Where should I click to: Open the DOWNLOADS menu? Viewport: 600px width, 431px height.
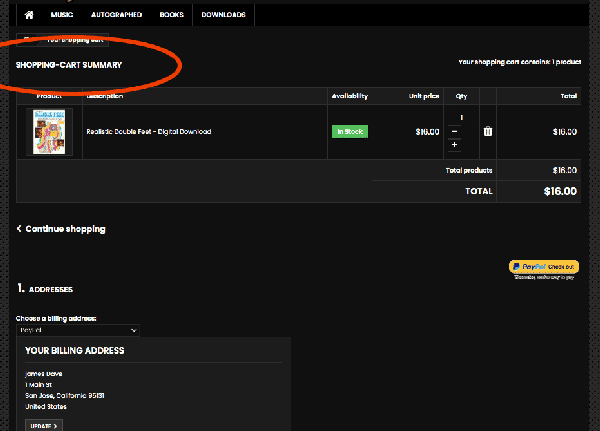pos(223,15)
